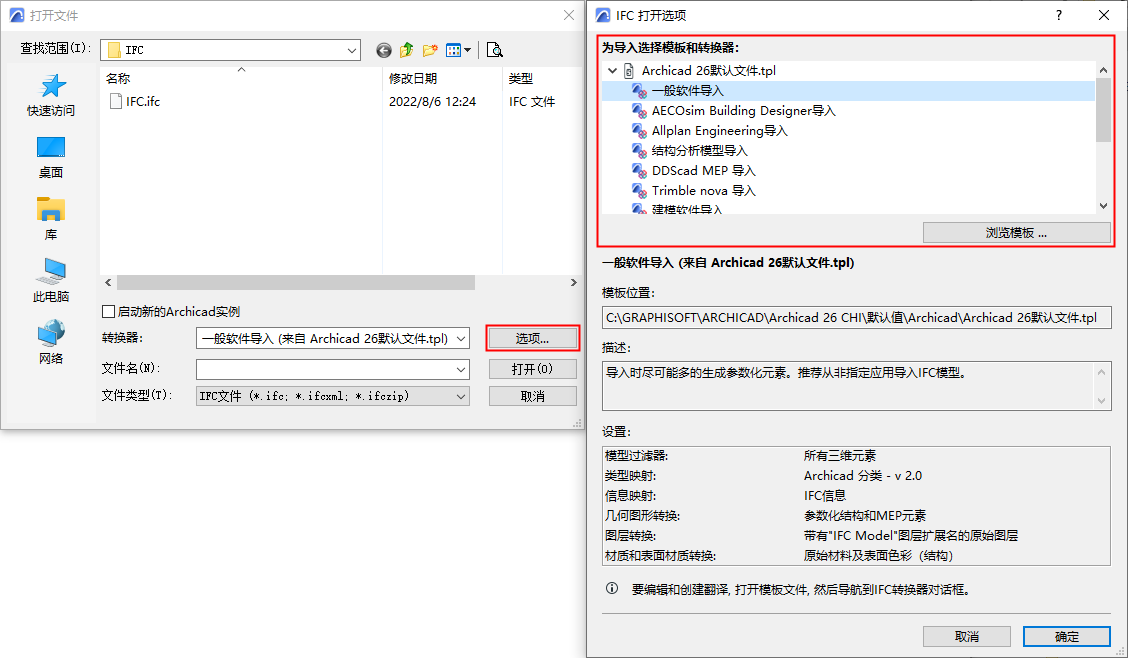
Task: Click translator list scroll down arrow
Action: point(1104,206)
